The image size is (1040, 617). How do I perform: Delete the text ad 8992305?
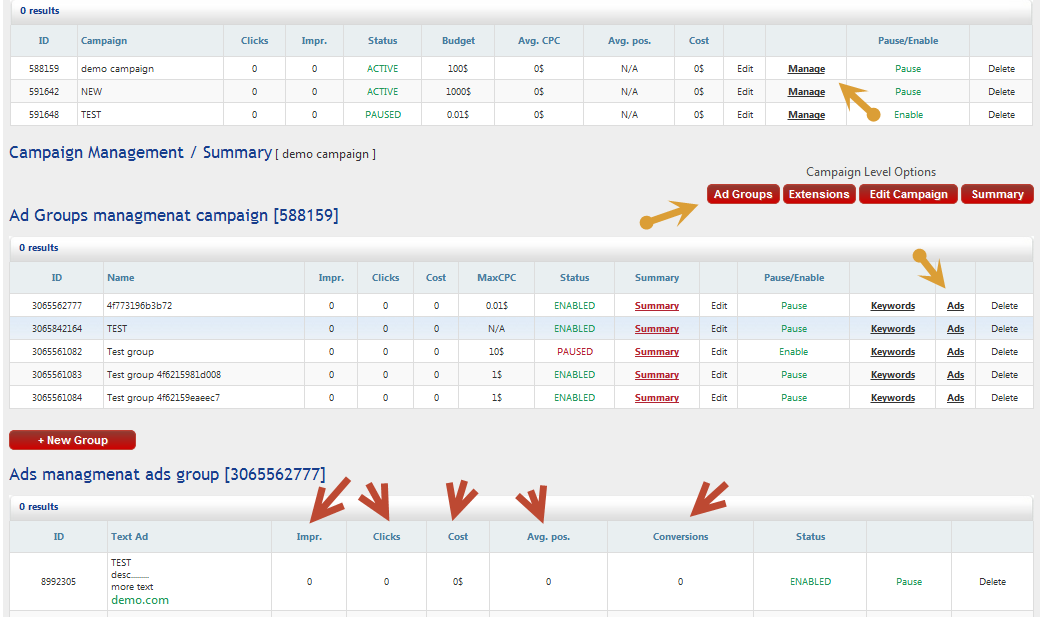(x=992, y=581)
